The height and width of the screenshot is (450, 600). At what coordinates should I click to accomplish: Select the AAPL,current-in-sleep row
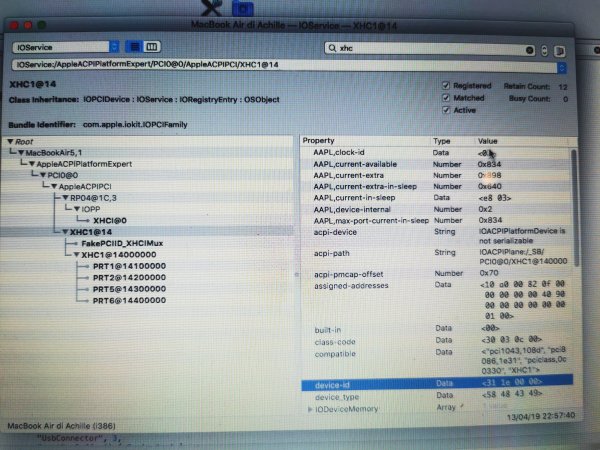tap(435, 198)
